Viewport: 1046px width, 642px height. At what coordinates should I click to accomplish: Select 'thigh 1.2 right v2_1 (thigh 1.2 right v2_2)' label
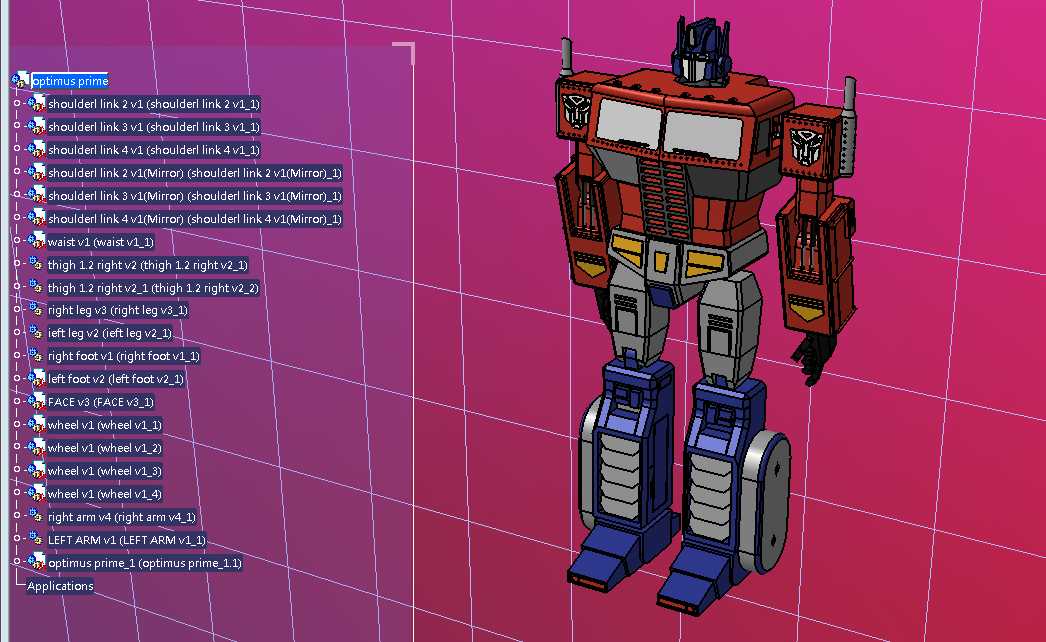153,288
